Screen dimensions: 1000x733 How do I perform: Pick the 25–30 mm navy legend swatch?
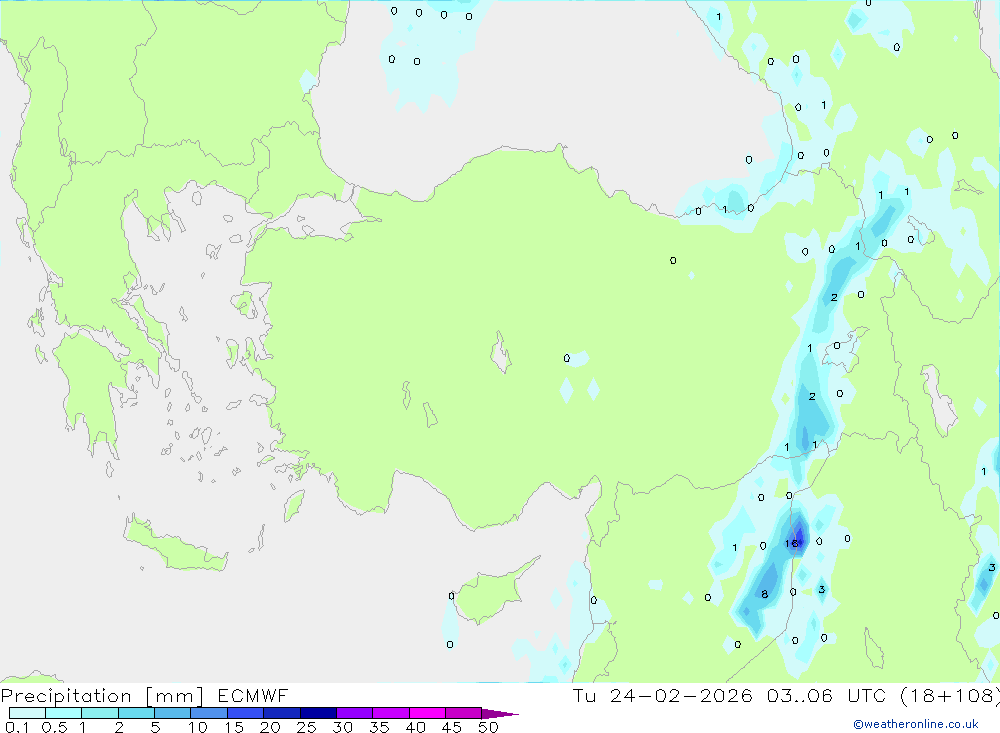pyautogui.click(x=318, y=713)
